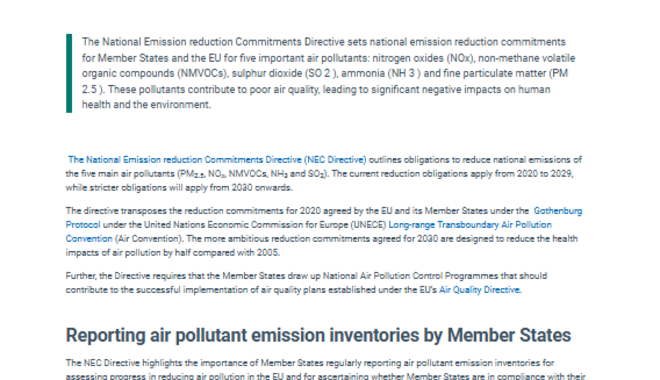Image resolution: width=660 pixels, height=380 pixels.
Task: Click 'sulphur dioxide (SO 2)' in summary
Action: click(x=285, y=73)
